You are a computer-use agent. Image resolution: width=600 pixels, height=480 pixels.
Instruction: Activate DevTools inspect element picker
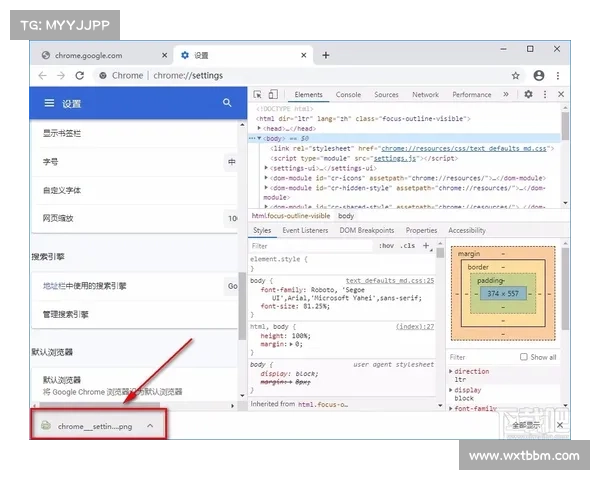pyautogui.click(x=257, y=95)
